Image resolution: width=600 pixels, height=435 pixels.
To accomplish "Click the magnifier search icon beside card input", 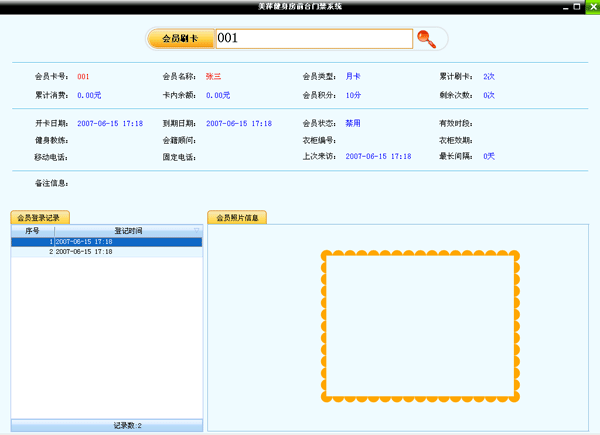I will 427,39.
